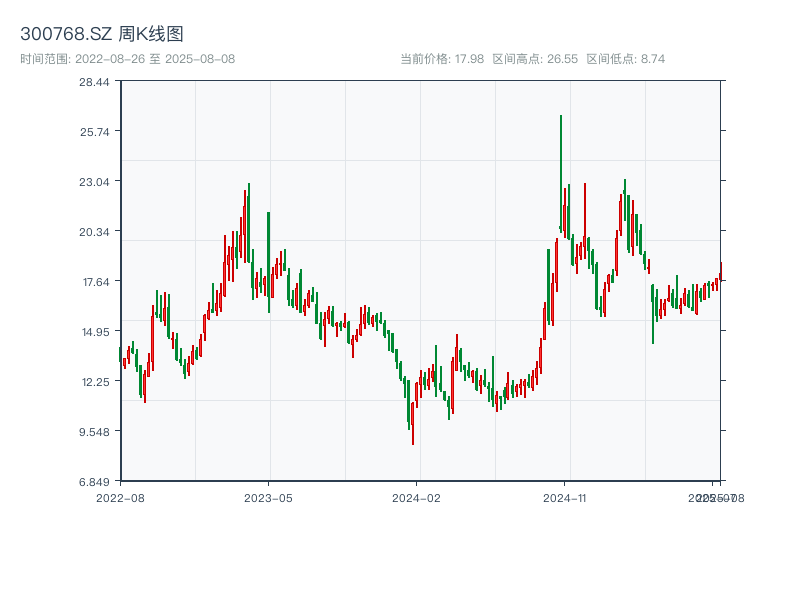Click the current price label 当前价格: 17.98
This screenshot has width=800, height=600.
[442, 59]
